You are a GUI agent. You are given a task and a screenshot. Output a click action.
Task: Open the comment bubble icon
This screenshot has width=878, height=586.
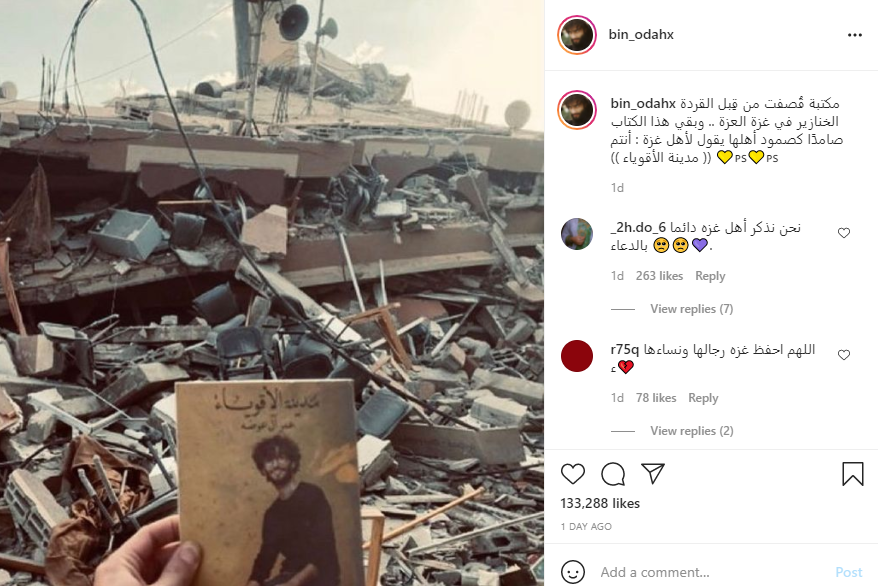tap(613, 474)
